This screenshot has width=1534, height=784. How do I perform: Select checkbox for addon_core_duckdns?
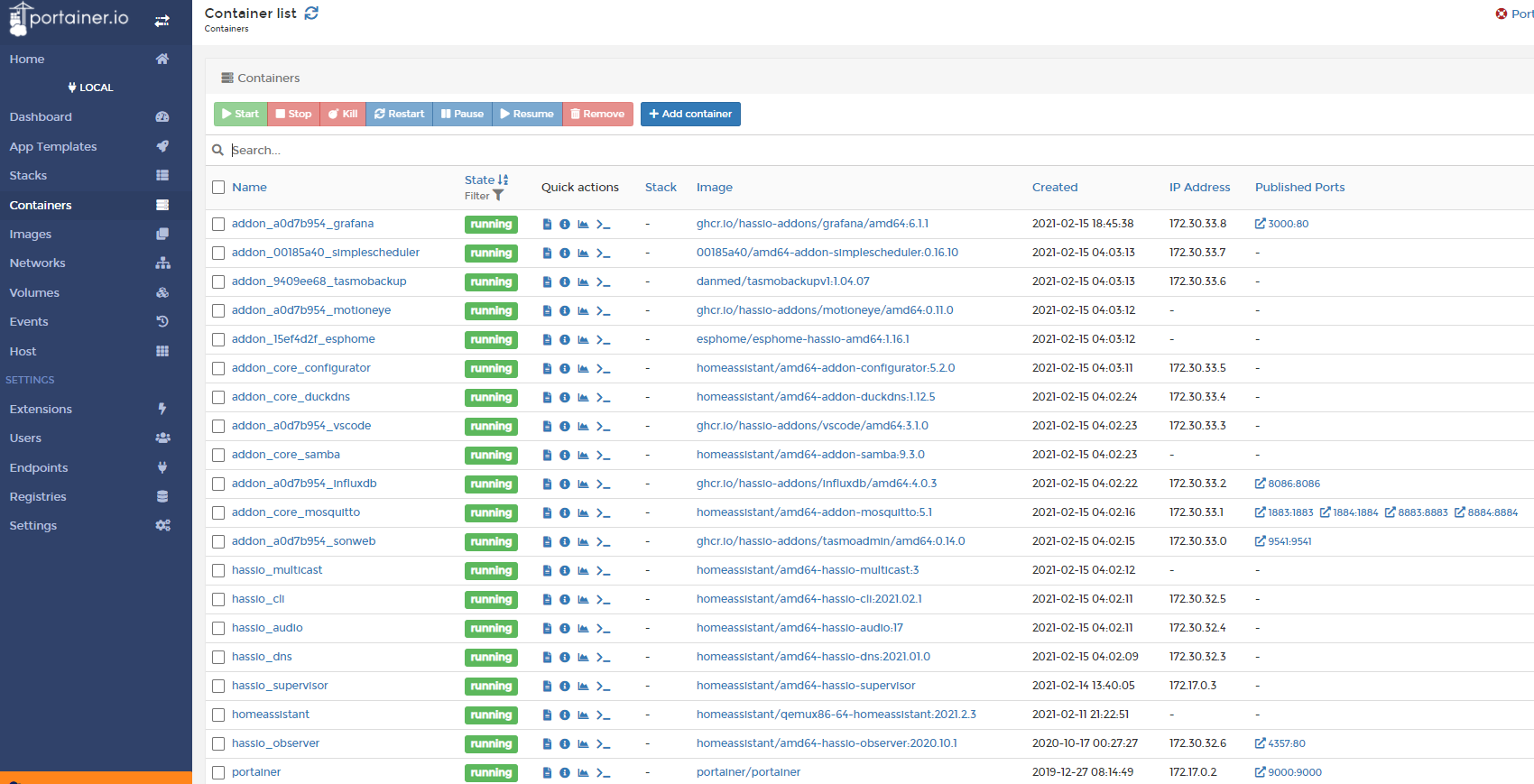tap(218, 398)
